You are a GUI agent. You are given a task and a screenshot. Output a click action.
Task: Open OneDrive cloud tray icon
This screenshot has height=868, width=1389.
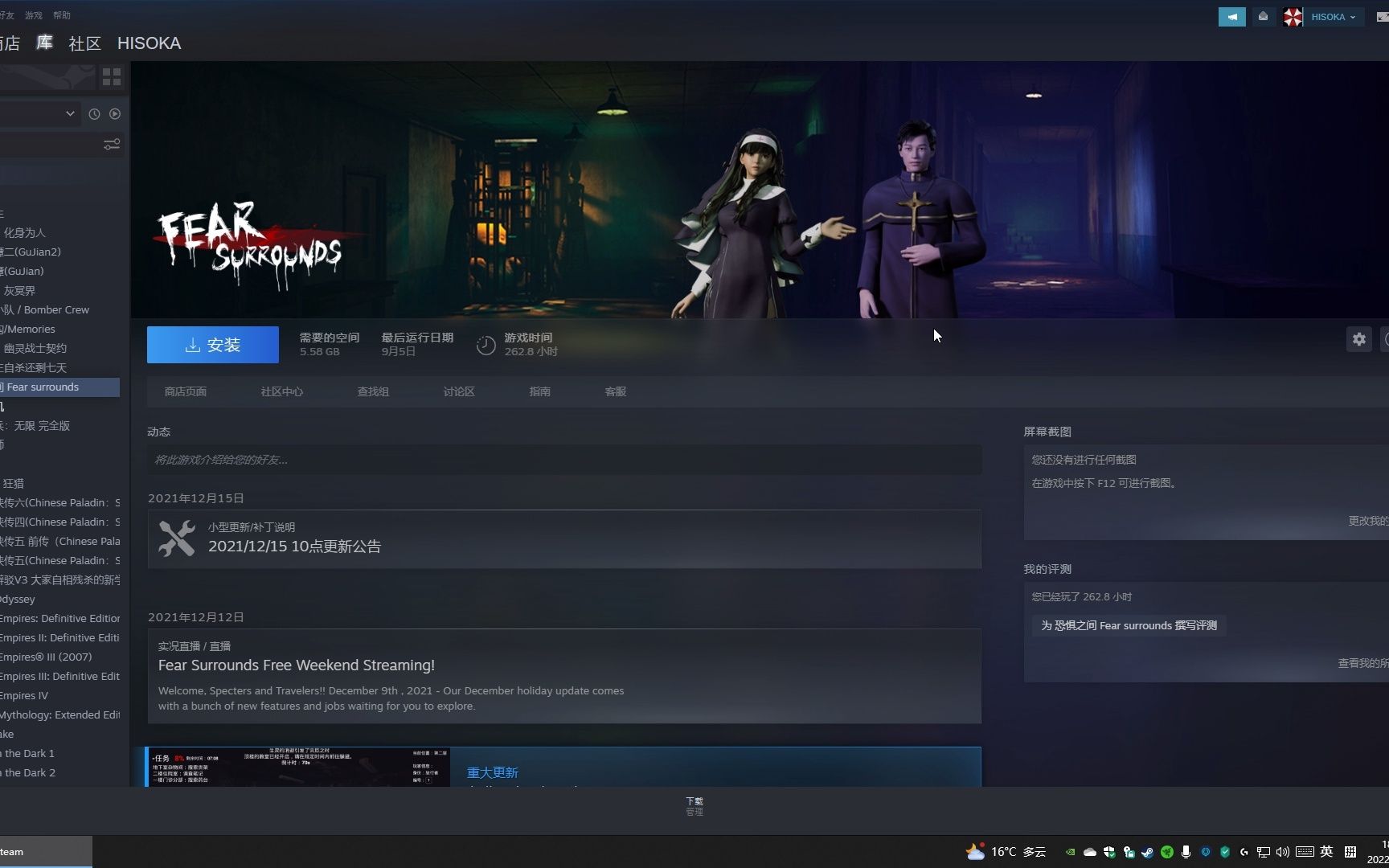(1090, 852)
